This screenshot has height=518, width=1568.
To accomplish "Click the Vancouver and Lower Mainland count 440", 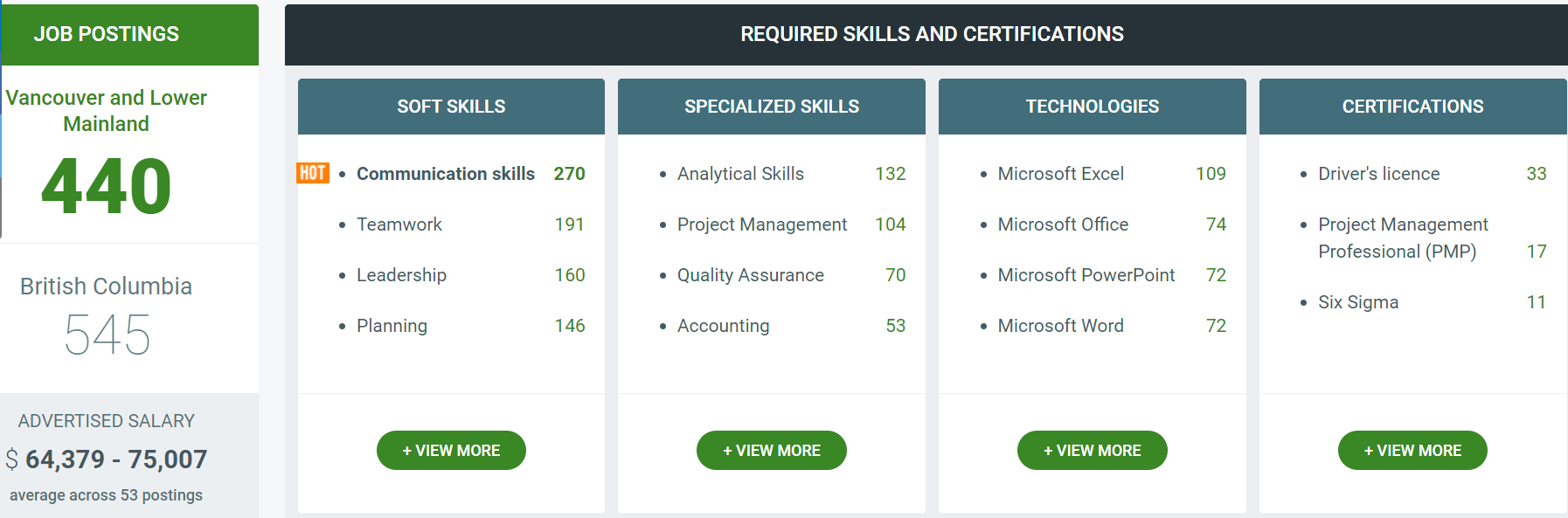I will click(x=106, y=186).
